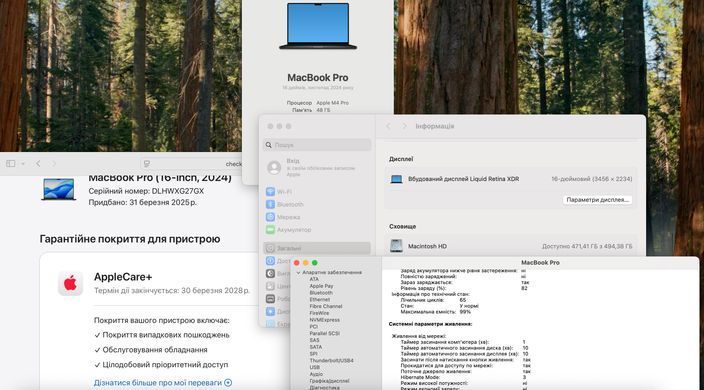Click the 'Серійний номер: DLHWXG27GX' text
The image size is (704, 390).
146,191
